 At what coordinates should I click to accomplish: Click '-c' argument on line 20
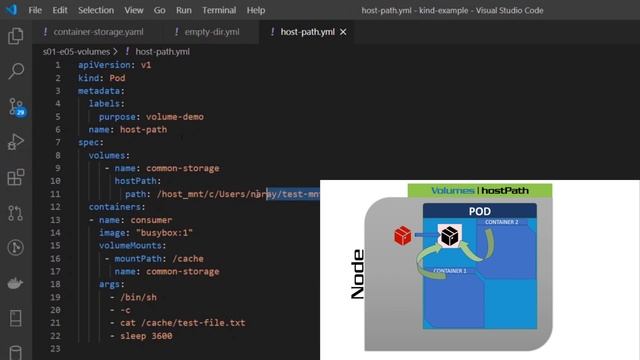click(x=125, y=310)
